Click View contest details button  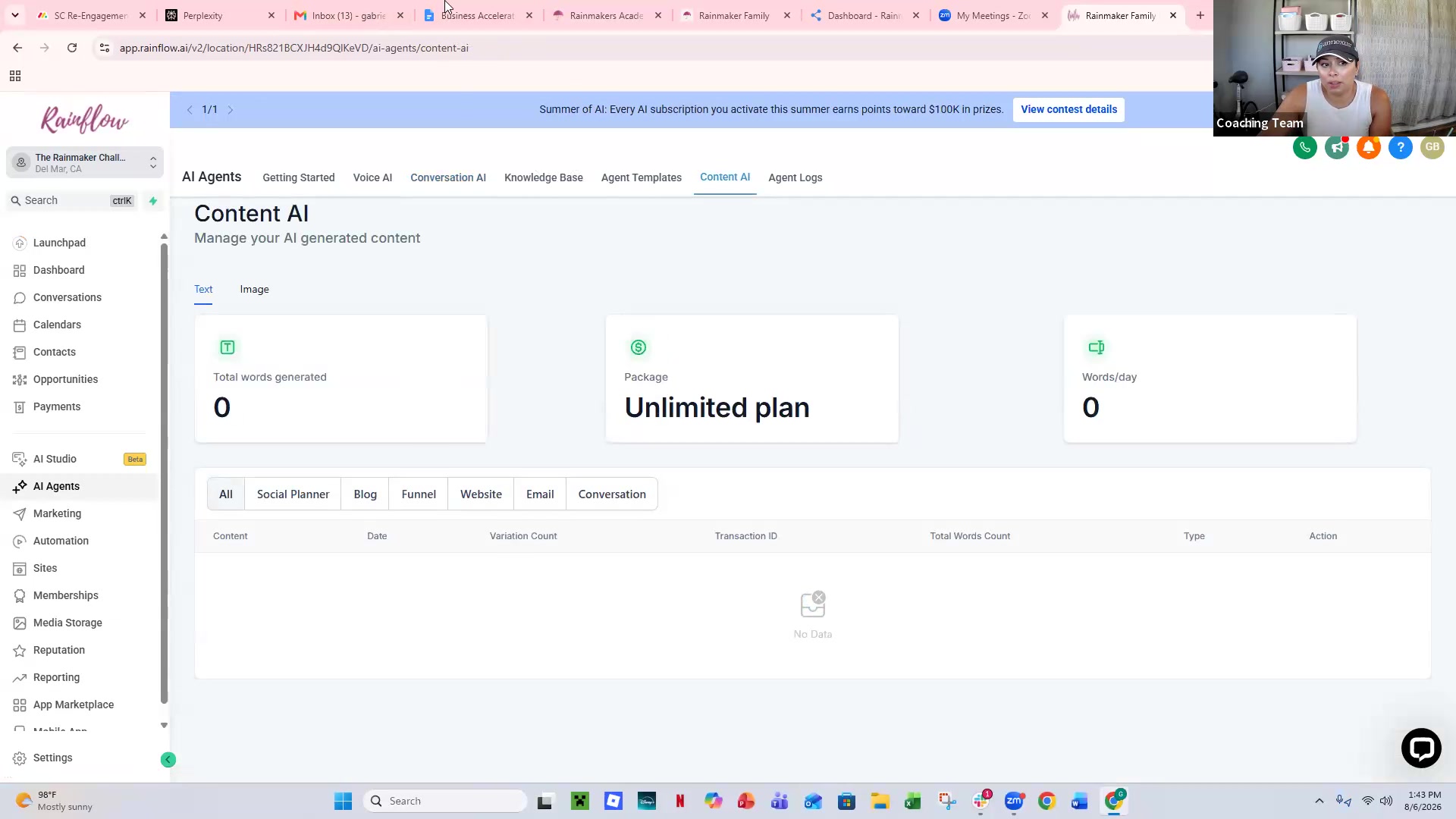pos(1068,109)
